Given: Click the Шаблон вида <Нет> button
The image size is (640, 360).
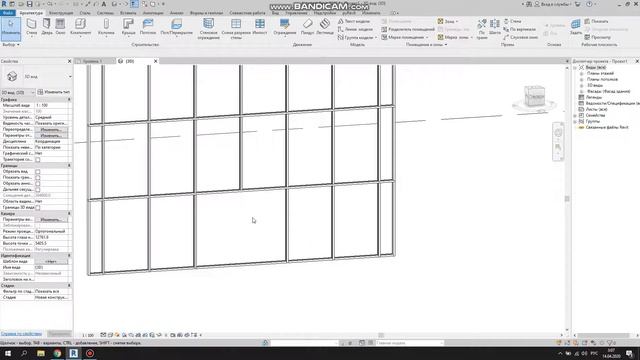Looking at the screenshot, I should [x=51, y=261].
